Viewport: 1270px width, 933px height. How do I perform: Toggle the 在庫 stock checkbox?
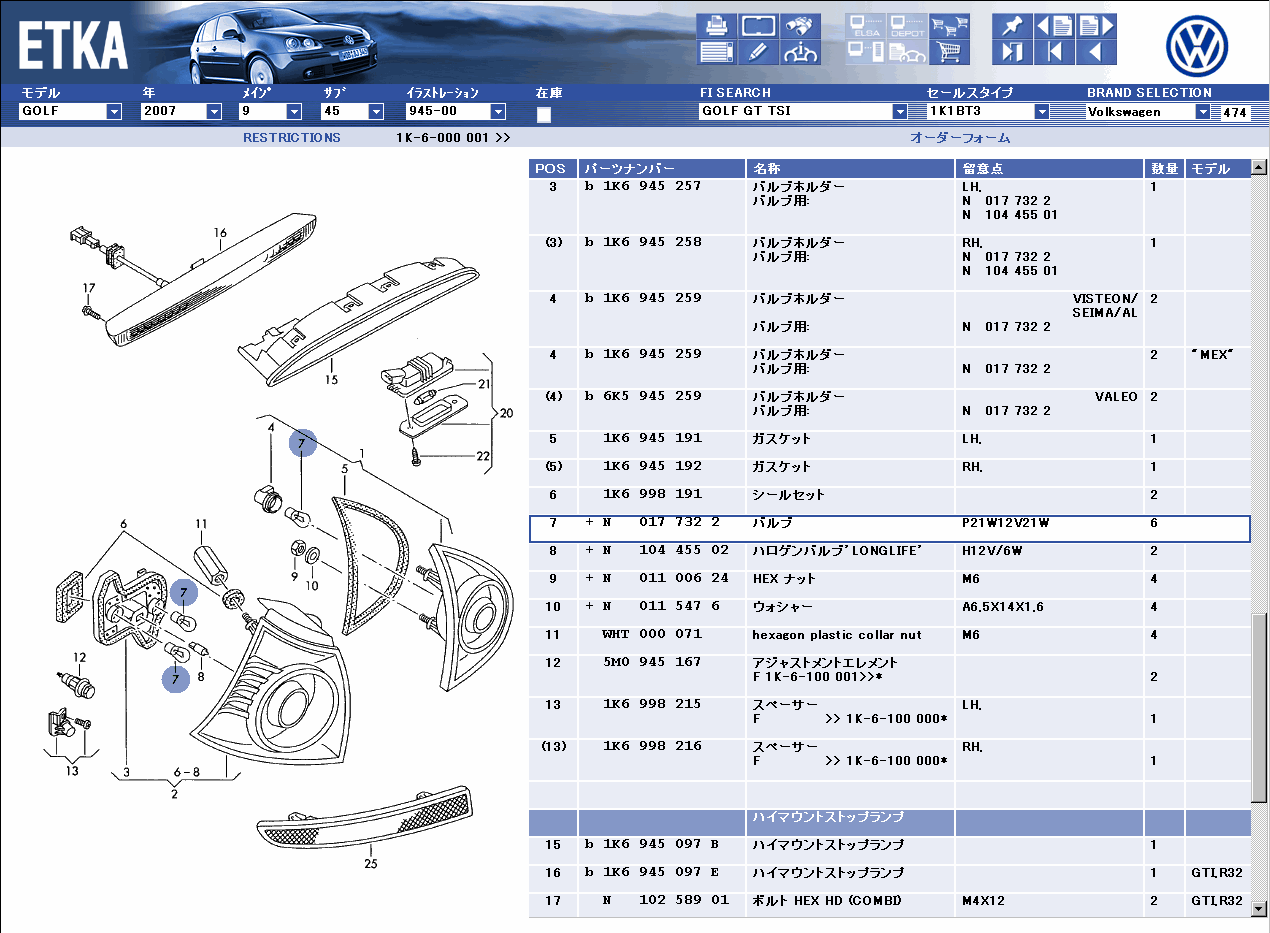[543, 114]
